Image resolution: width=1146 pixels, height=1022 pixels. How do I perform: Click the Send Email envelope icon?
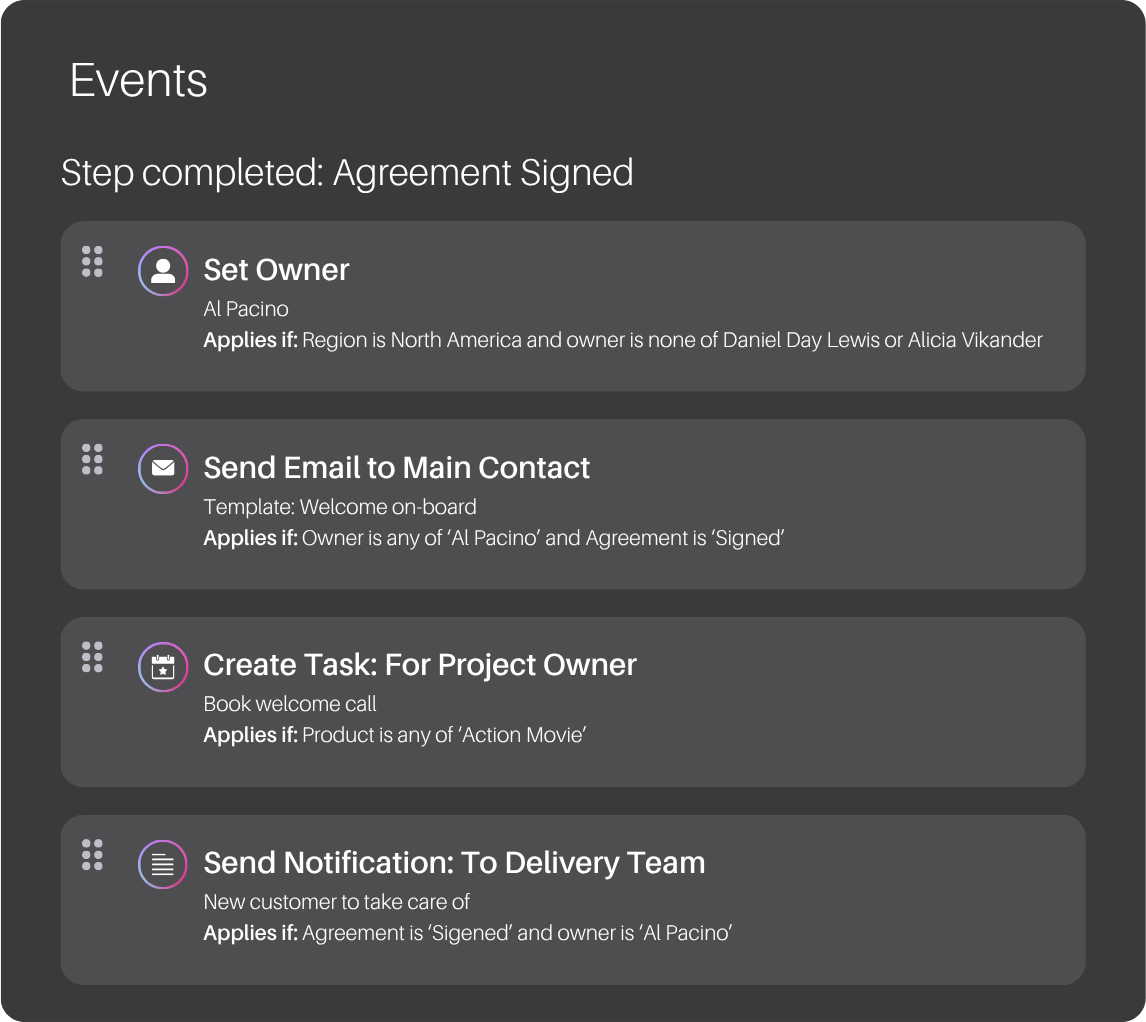pos(163,469)
